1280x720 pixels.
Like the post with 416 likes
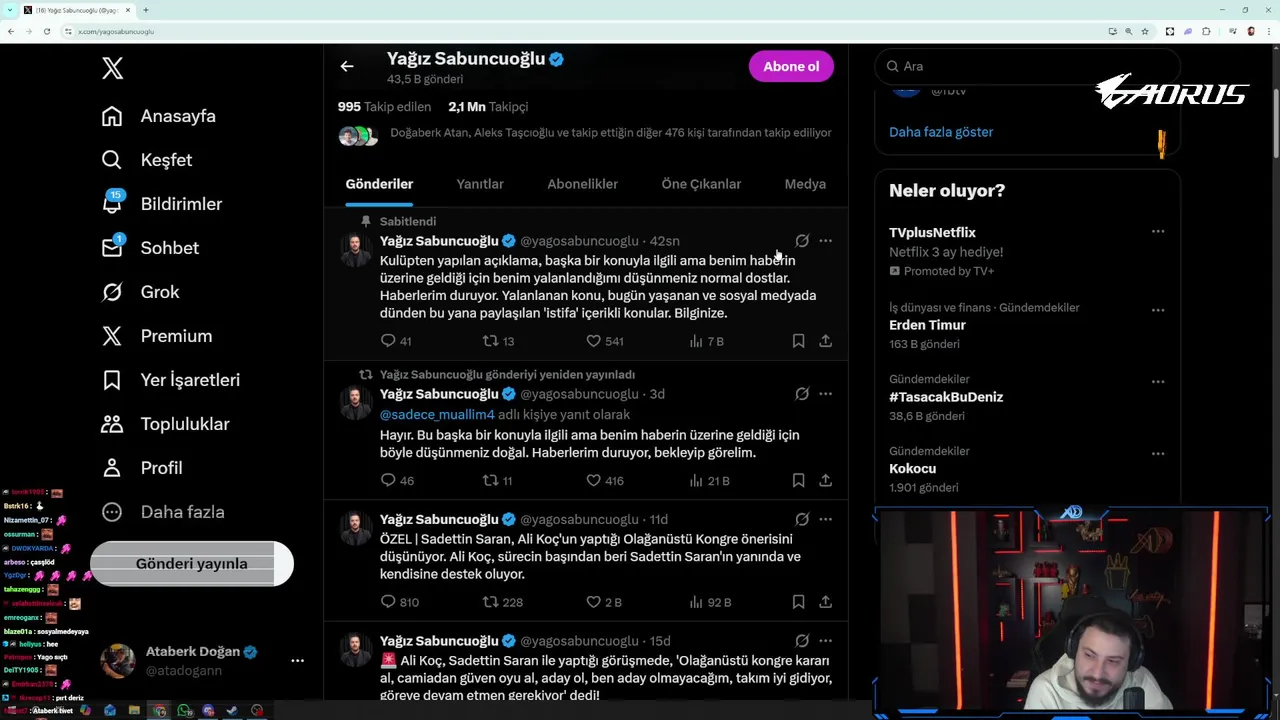coord(593,480)
